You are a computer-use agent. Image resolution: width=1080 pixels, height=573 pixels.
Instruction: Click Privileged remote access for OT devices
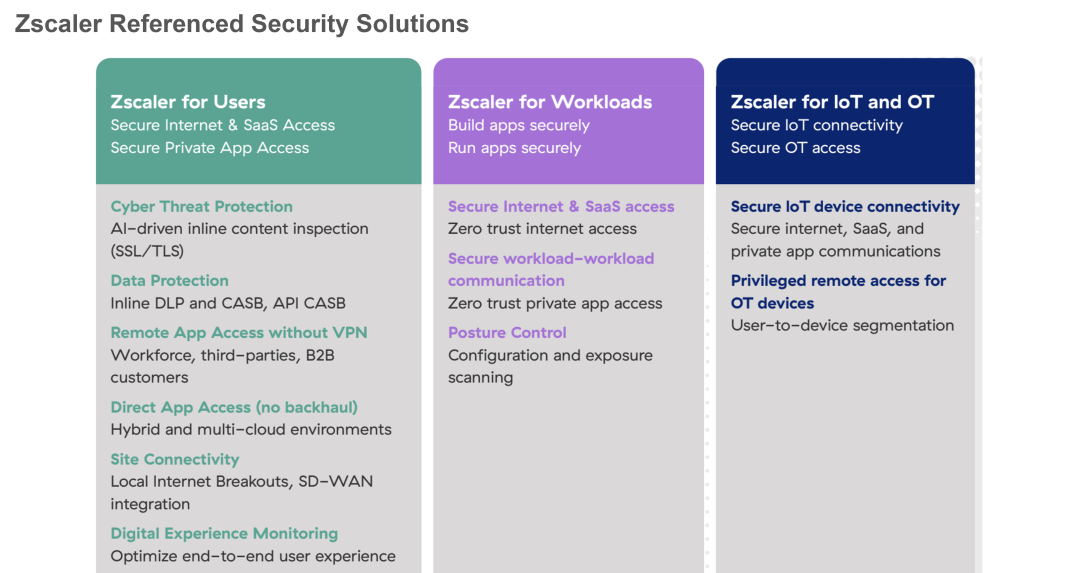point(838,292)
